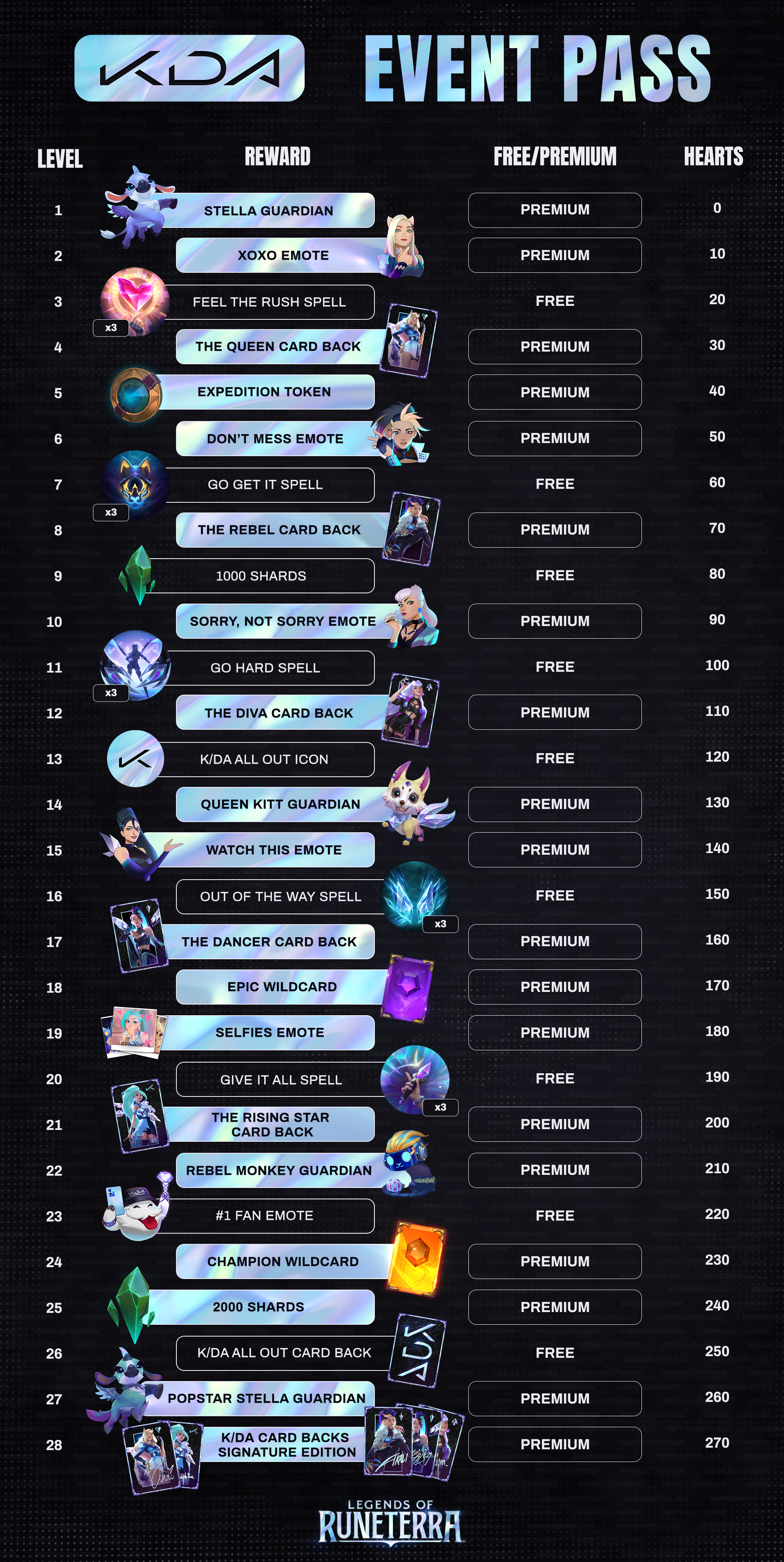Click the K/DA logo at the top

click(189, 68)
